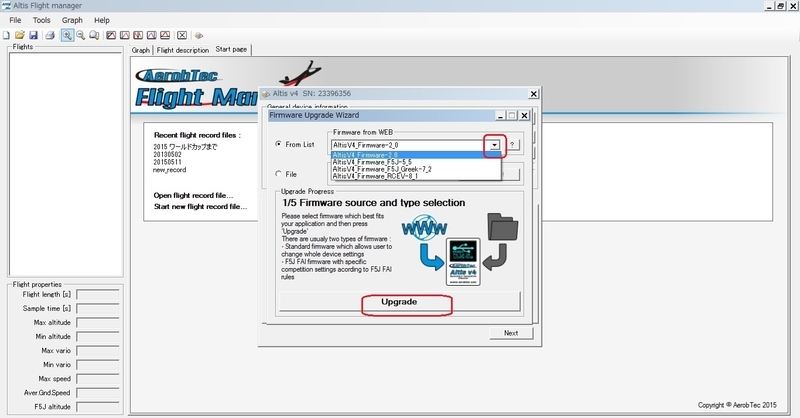Click the zoom-to-fit magnifier icon
Image resolution: width=800 pixels, height=418 pixels.
pos(94,35)
